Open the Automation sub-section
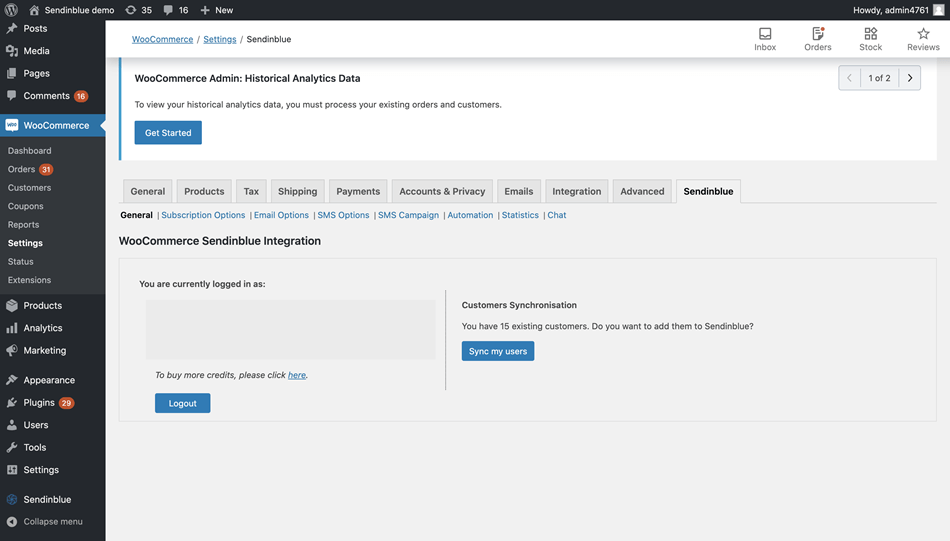 (x=470, y=215)
